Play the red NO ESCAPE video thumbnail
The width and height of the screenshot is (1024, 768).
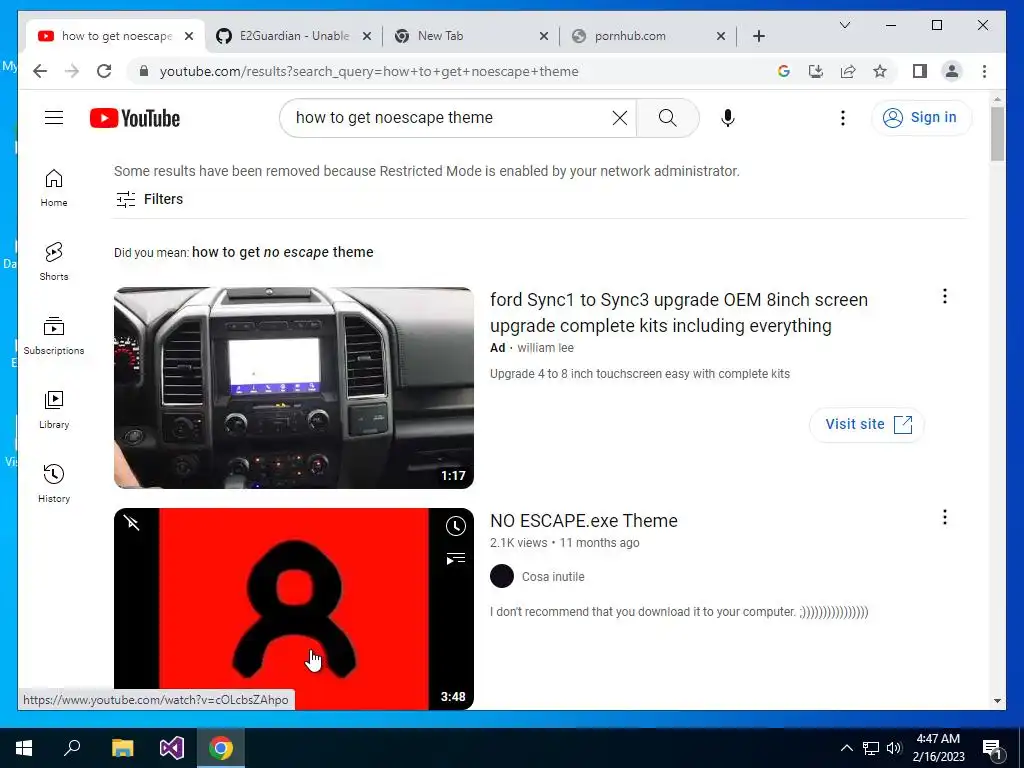(294, 609)
